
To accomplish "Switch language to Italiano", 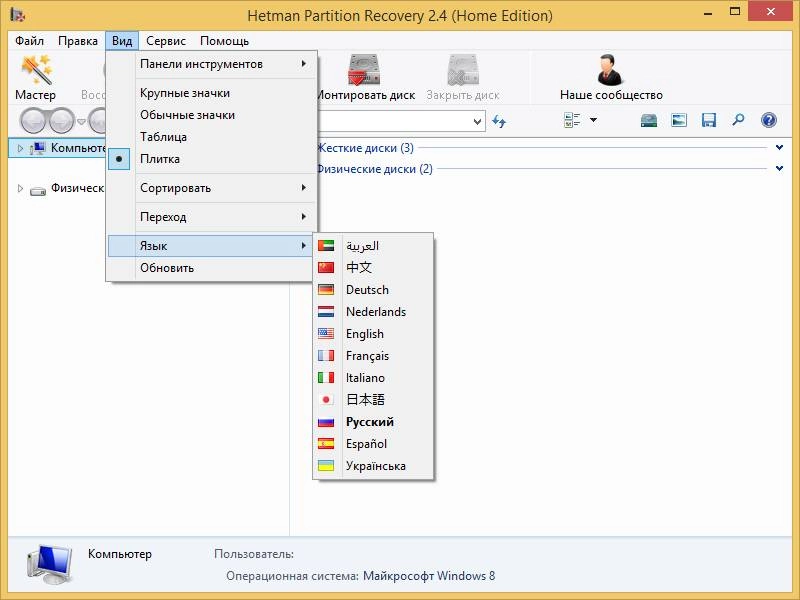I will [x=373, y=378].
